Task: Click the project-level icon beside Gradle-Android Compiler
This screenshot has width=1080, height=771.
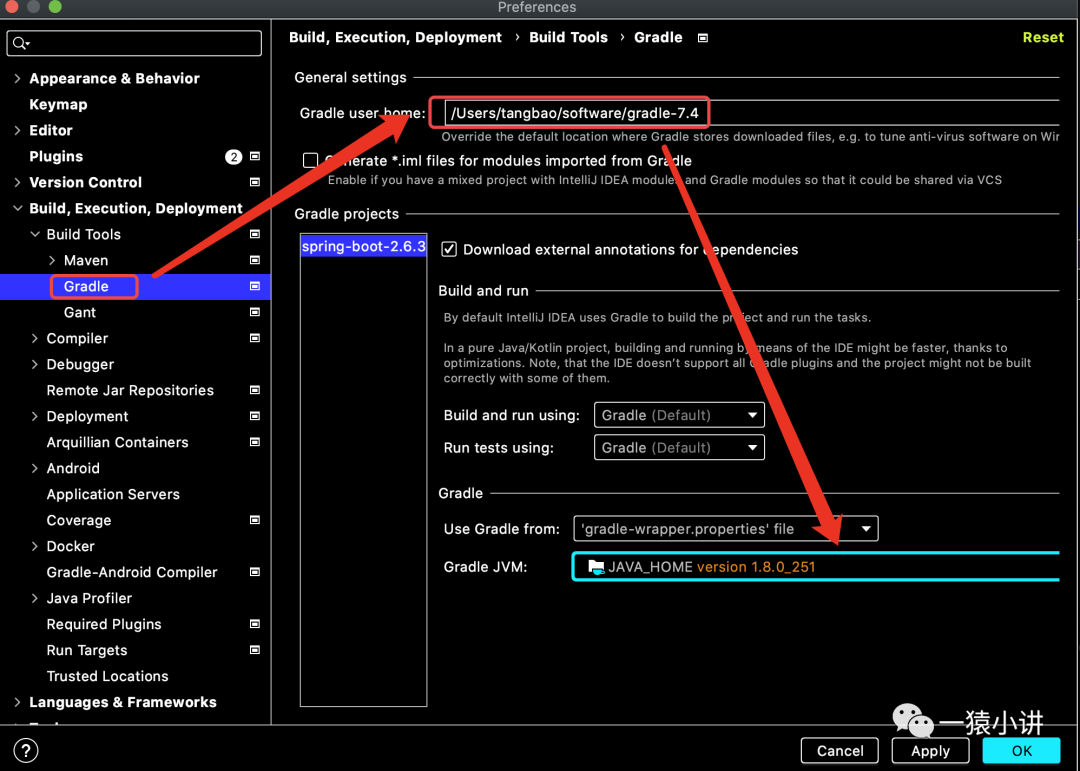Action: 255,572
